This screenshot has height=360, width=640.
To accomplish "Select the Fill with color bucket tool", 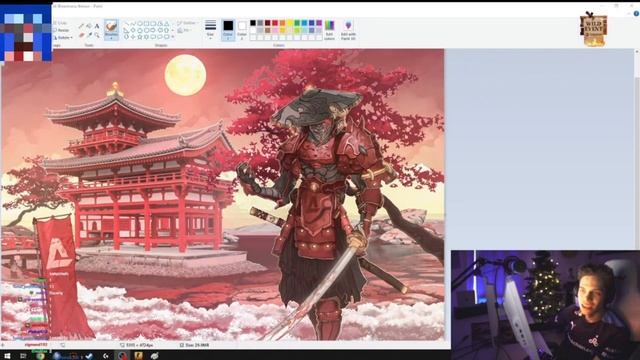I will pos(89,26).
